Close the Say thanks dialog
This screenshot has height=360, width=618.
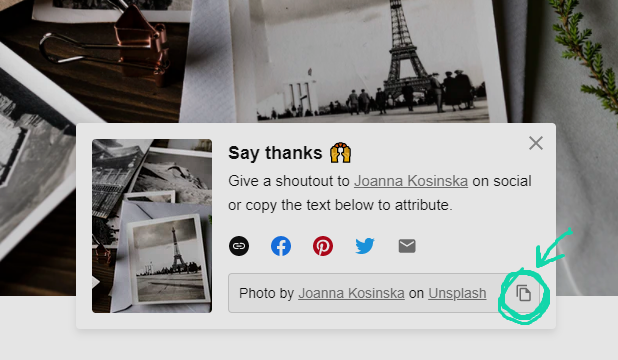[x=536, y=143]
